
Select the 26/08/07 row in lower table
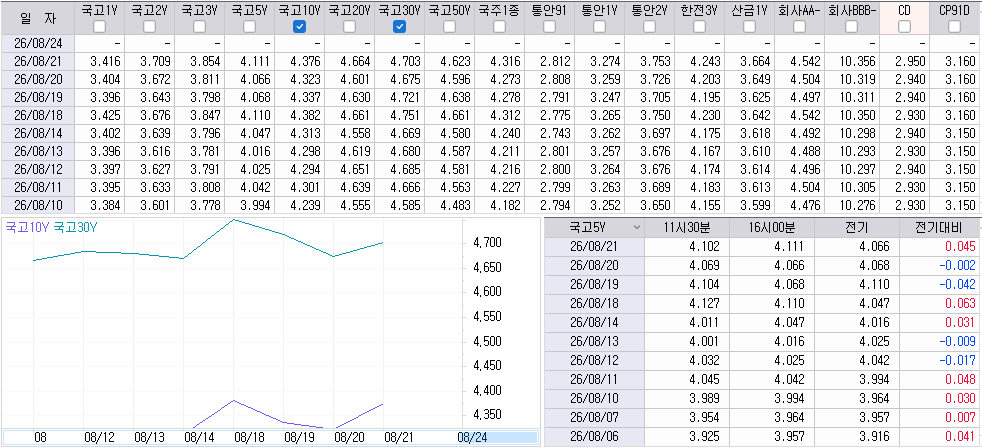tap(762, 416)
